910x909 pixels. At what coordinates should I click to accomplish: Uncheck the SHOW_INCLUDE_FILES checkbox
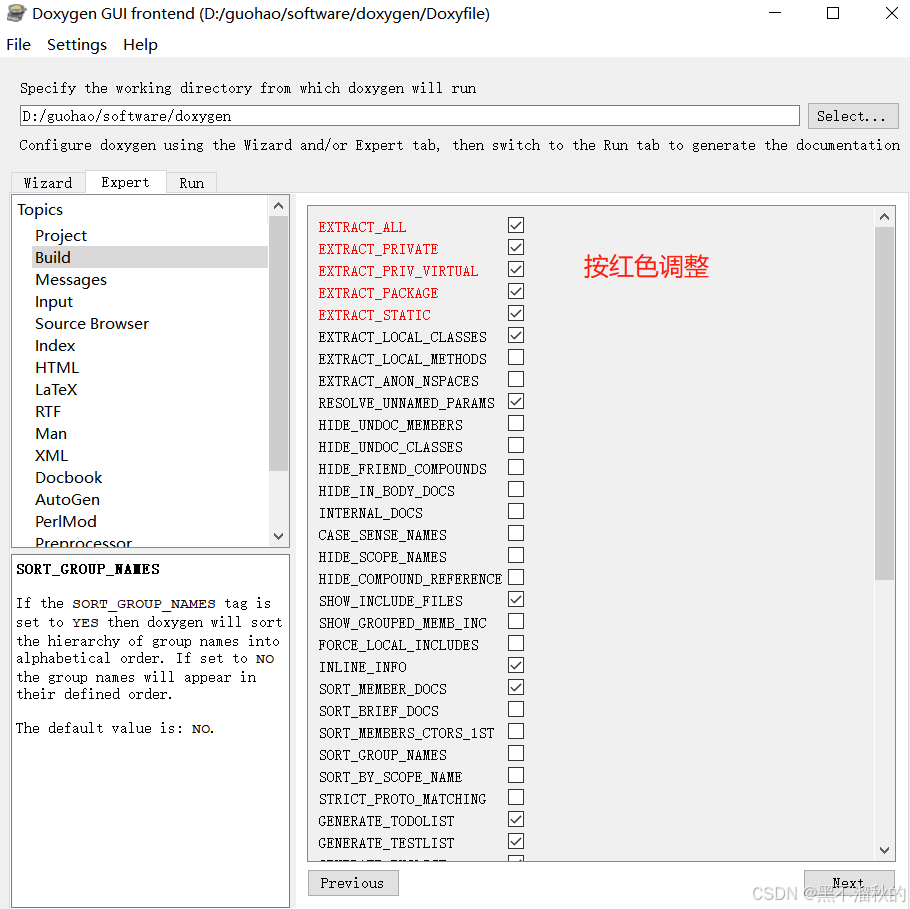[x=516, y=599]
